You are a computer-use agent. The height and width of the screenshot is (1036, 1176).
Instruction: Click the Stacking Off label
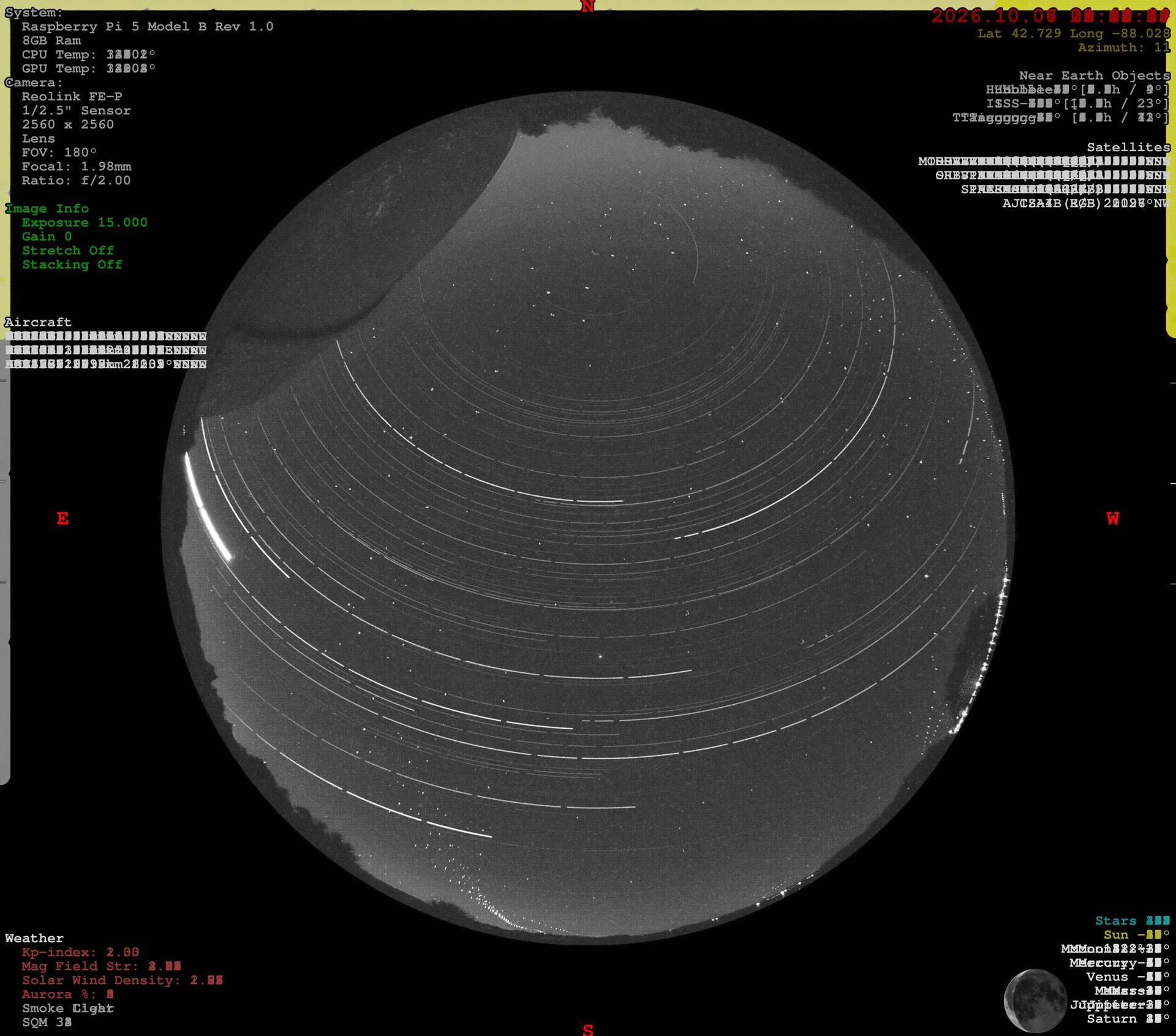(x=72, y=265)
